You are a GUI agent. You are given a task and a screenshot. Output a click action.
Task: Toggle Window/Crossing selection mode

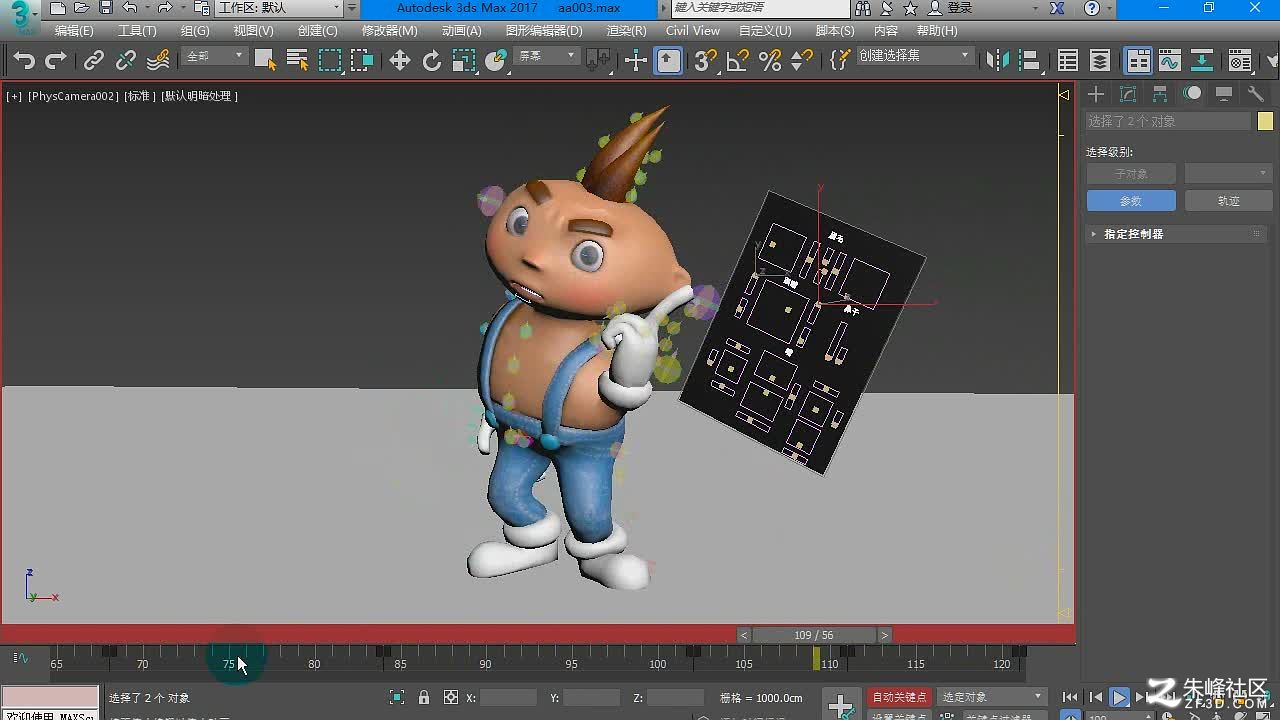coord(362,60)
